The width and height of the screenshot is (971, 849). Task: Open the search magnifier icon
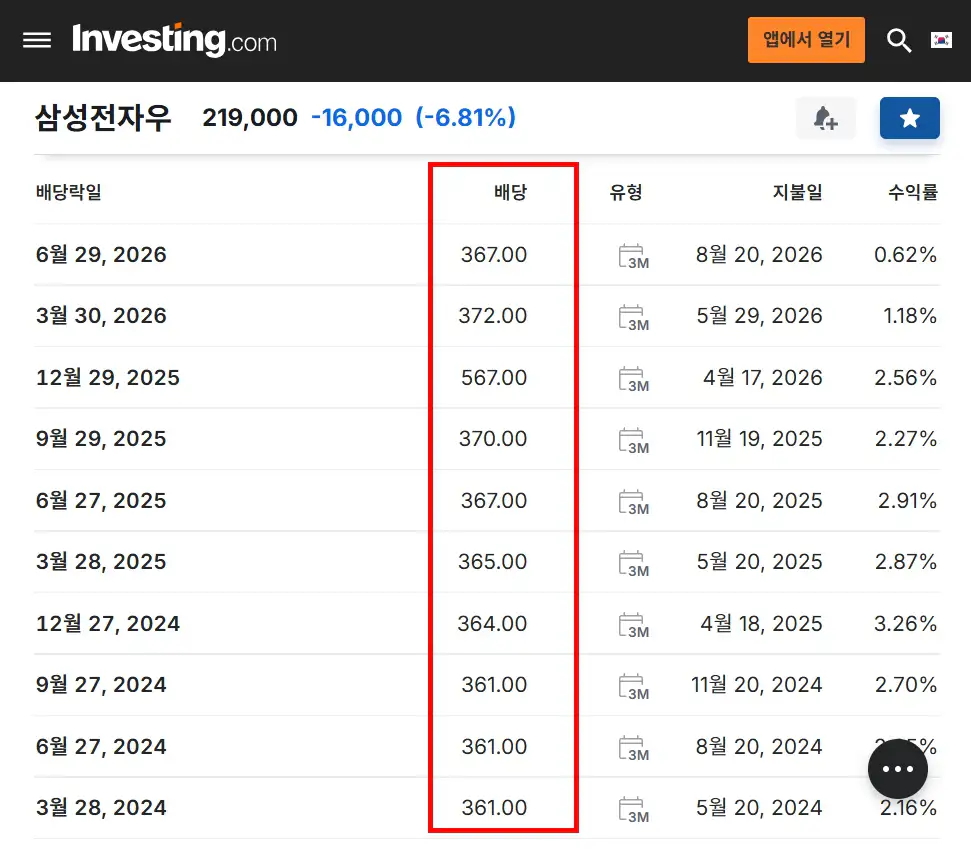[x=899, y=41]
